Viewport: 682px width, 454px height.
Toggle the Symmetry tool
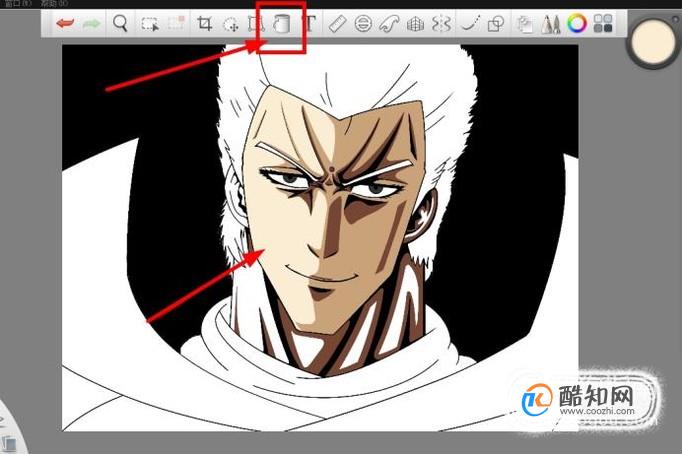[x=441, y=24]
